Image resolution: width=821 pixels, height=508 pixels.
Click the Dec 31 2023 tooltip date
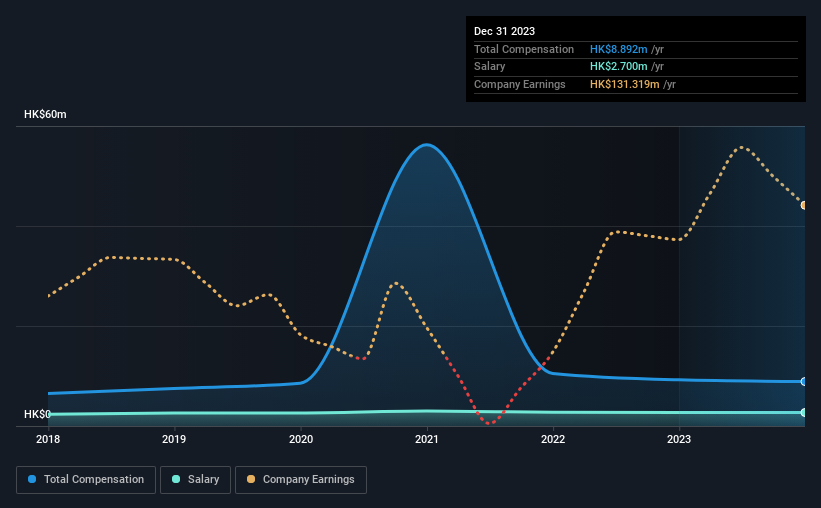tap(504, 31)
